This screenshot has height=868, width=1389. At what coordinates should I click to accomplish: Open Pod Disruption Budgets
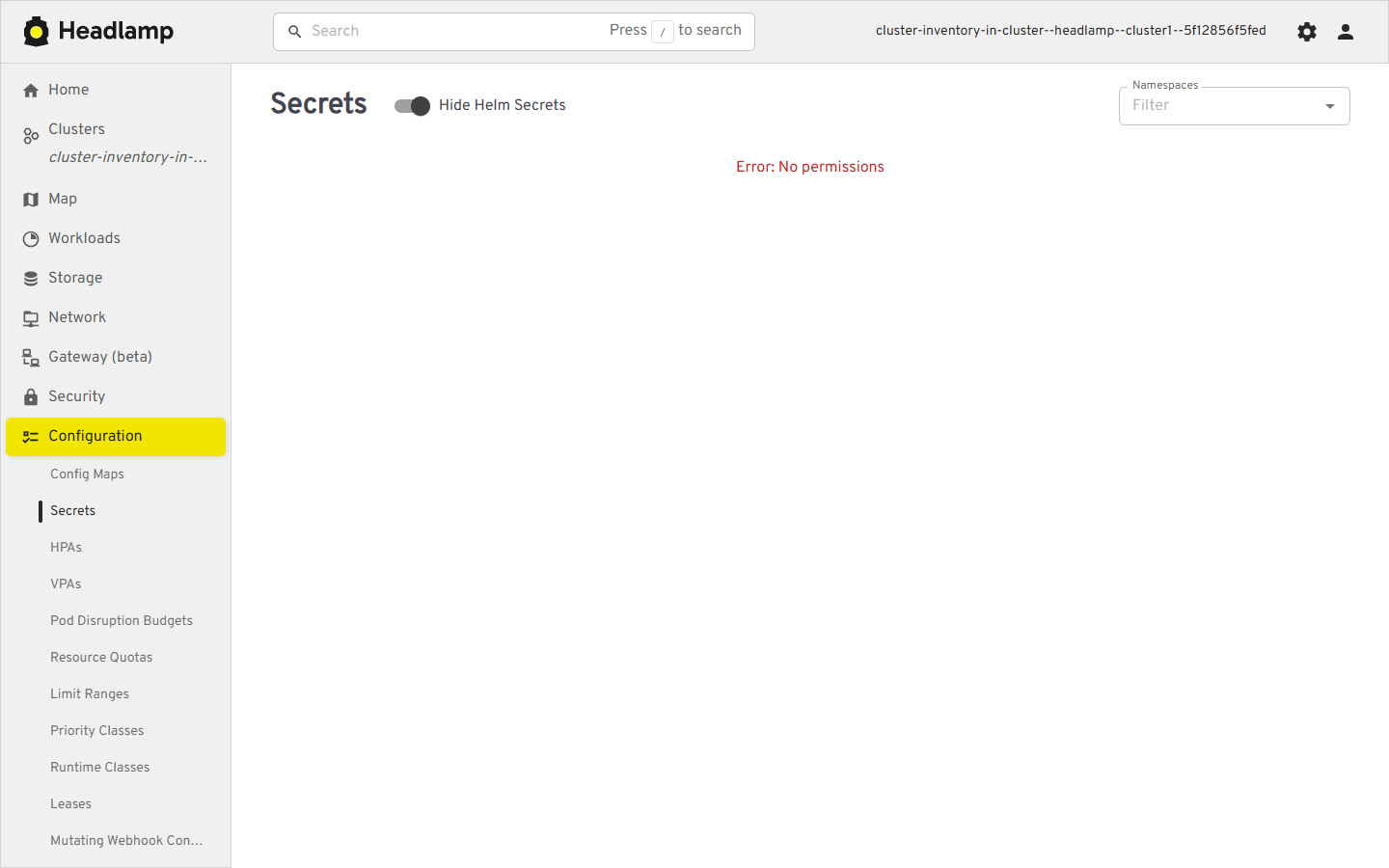coord(122,620)
